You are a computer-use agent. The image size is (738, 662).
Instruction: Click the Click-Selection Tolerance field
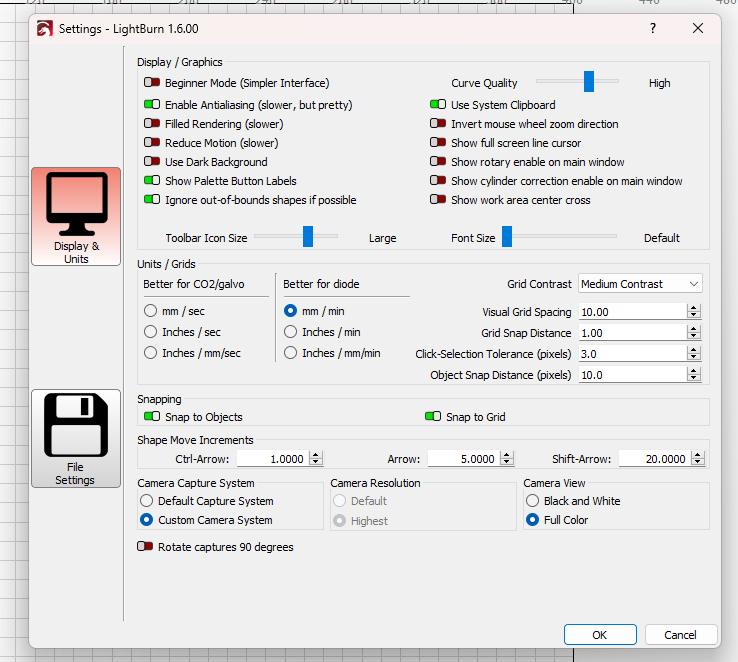[x=632, y=354]
